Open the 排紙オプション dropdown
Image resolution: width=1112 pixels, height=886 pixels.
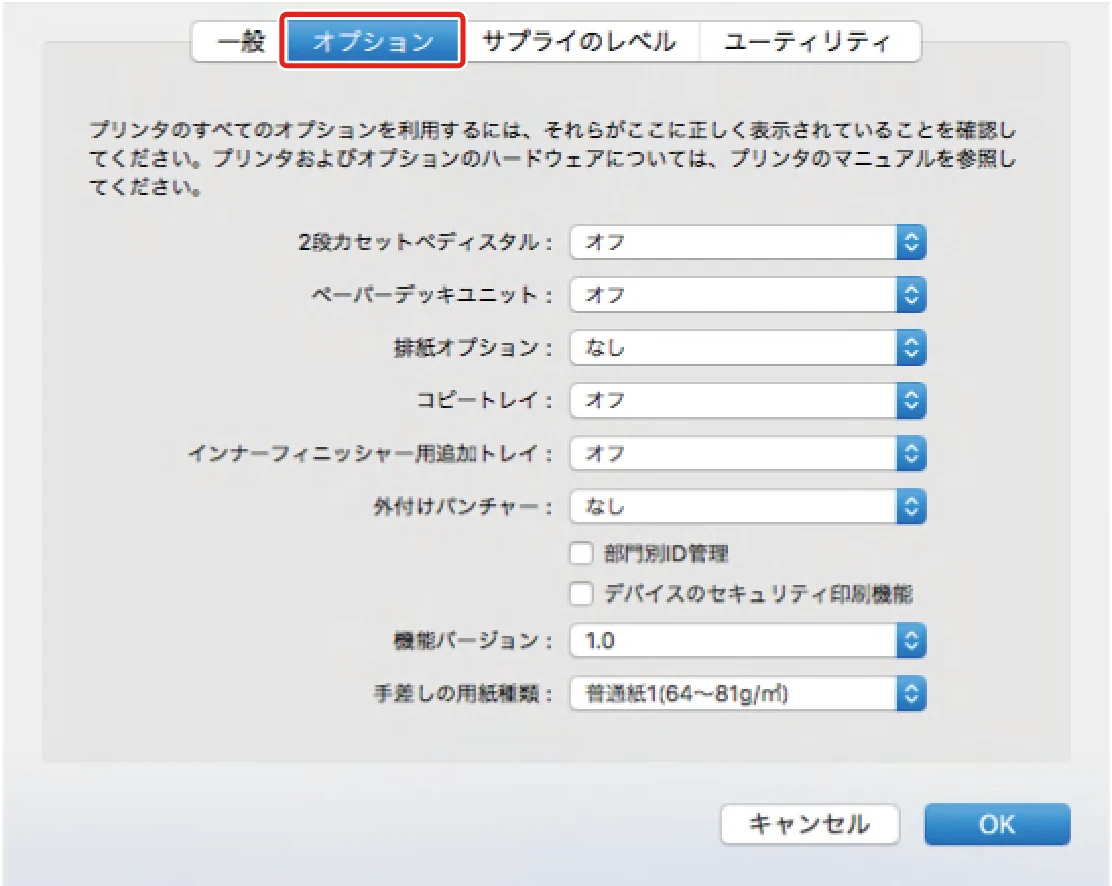(x=747, y=348)
